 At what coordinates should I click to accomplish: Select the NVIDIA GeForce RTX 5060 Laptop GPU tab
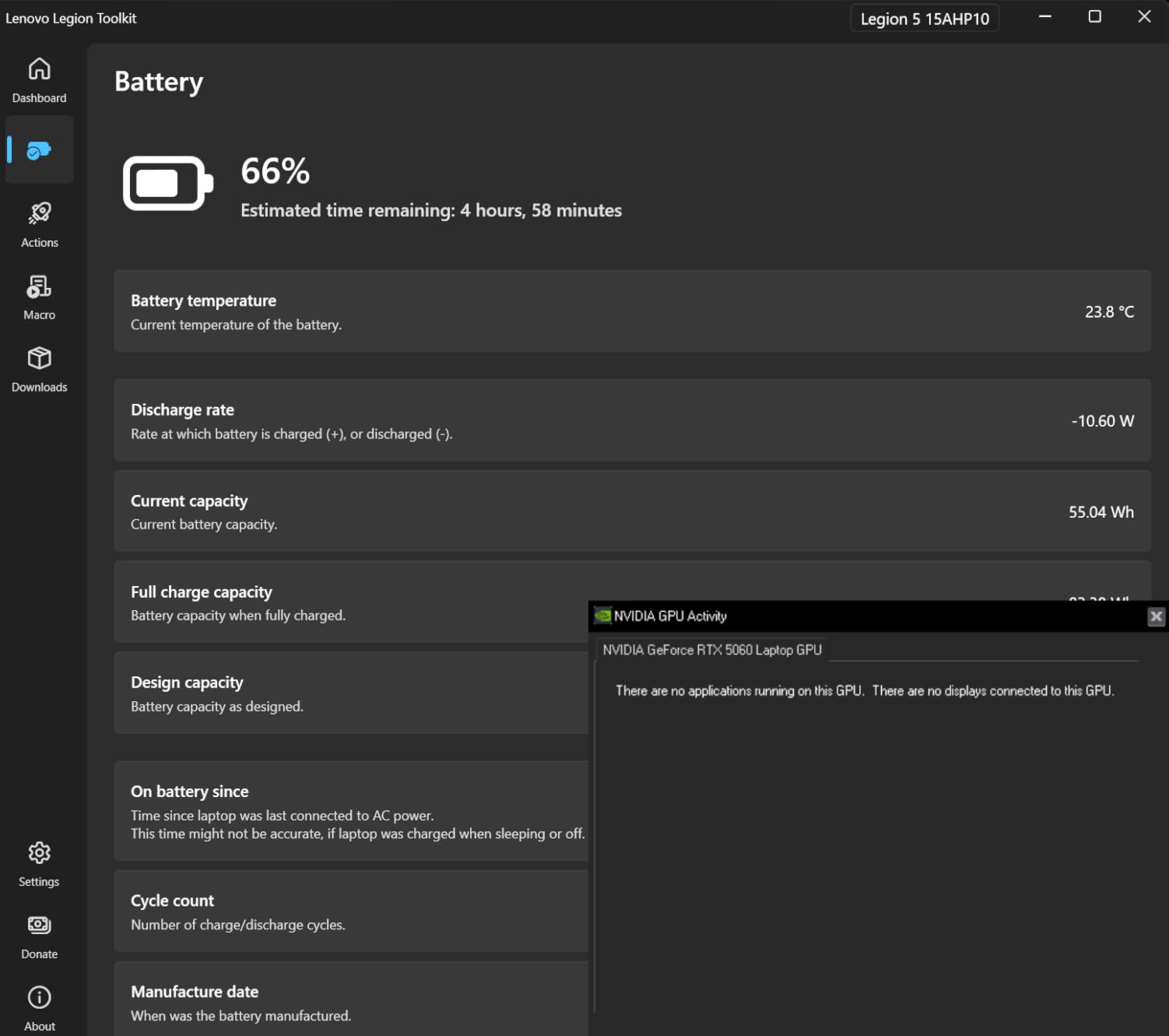click(712, 650)
